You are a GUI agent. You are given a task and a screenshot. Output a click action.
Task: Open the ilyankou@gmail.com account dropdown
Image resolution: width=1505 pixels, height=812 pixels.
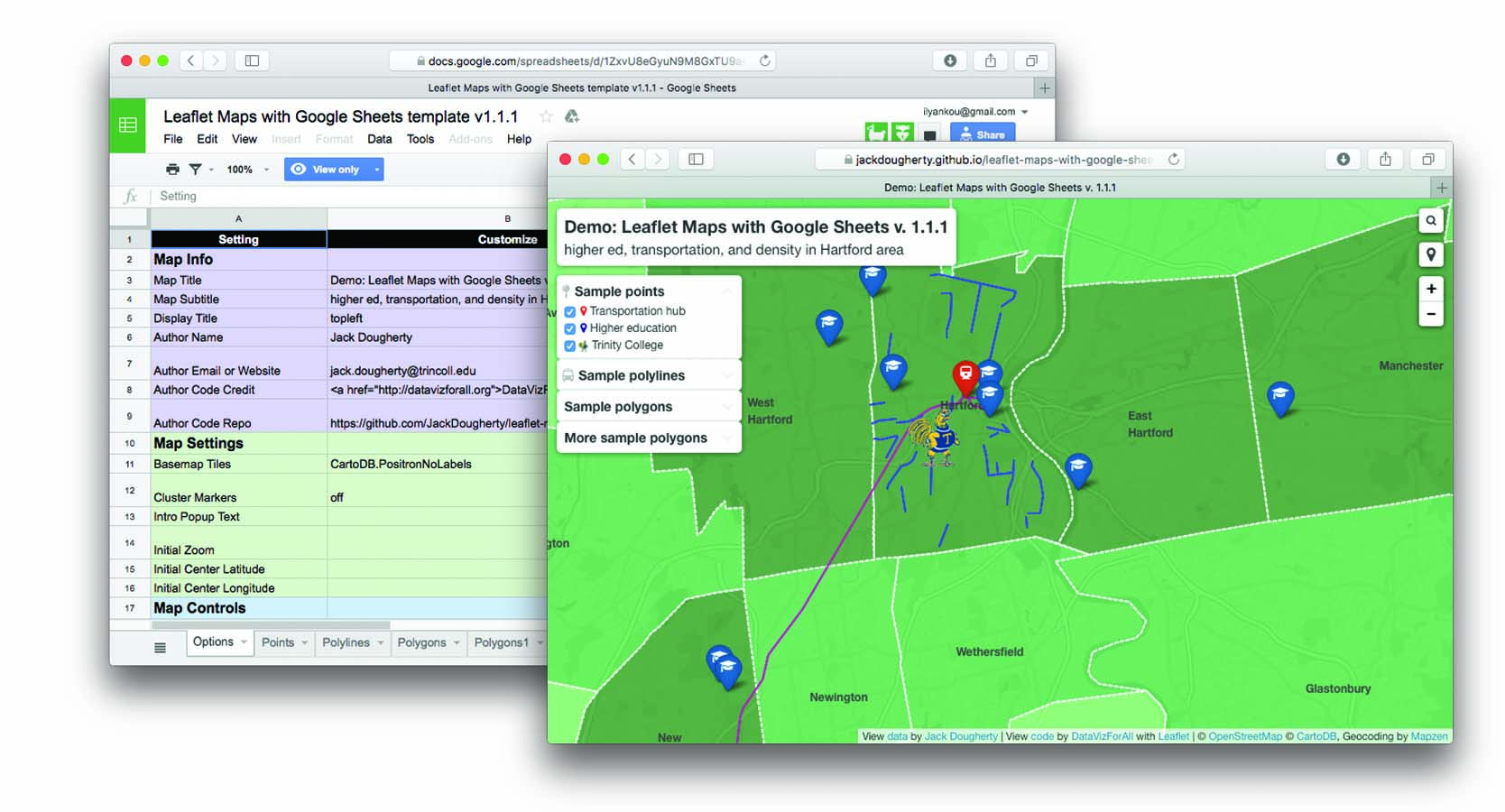975,112
